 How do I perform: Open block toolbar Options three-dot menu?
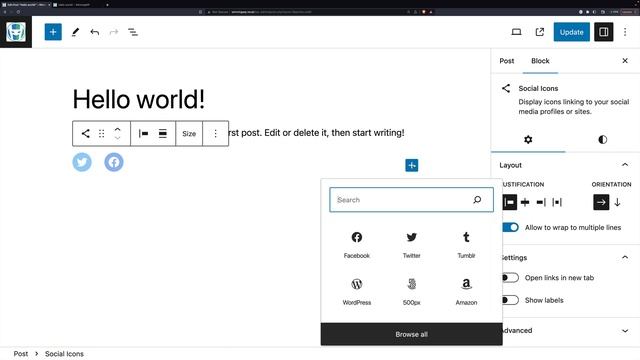tap(216, 133)
